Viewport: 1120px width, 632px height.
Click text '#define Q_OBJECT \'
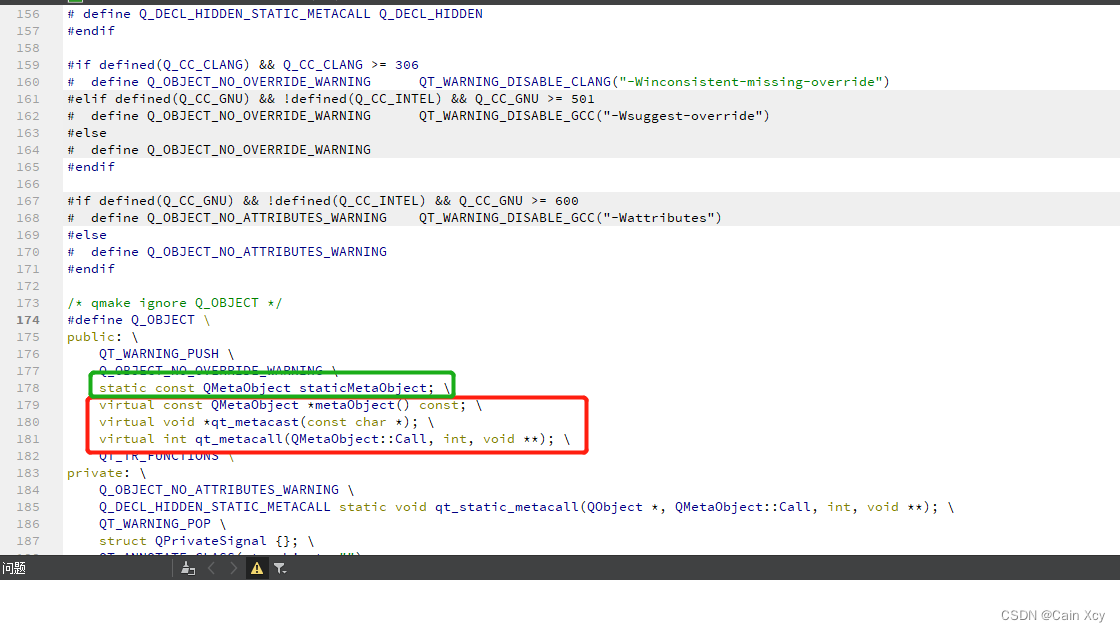139,320
